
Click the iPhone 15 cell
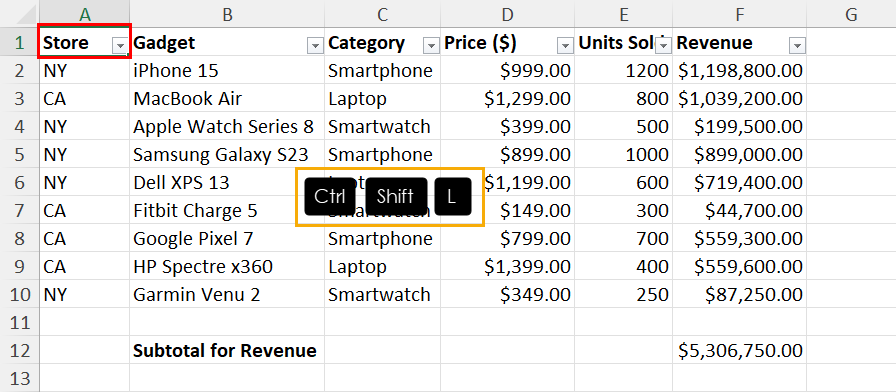point(227,70)
